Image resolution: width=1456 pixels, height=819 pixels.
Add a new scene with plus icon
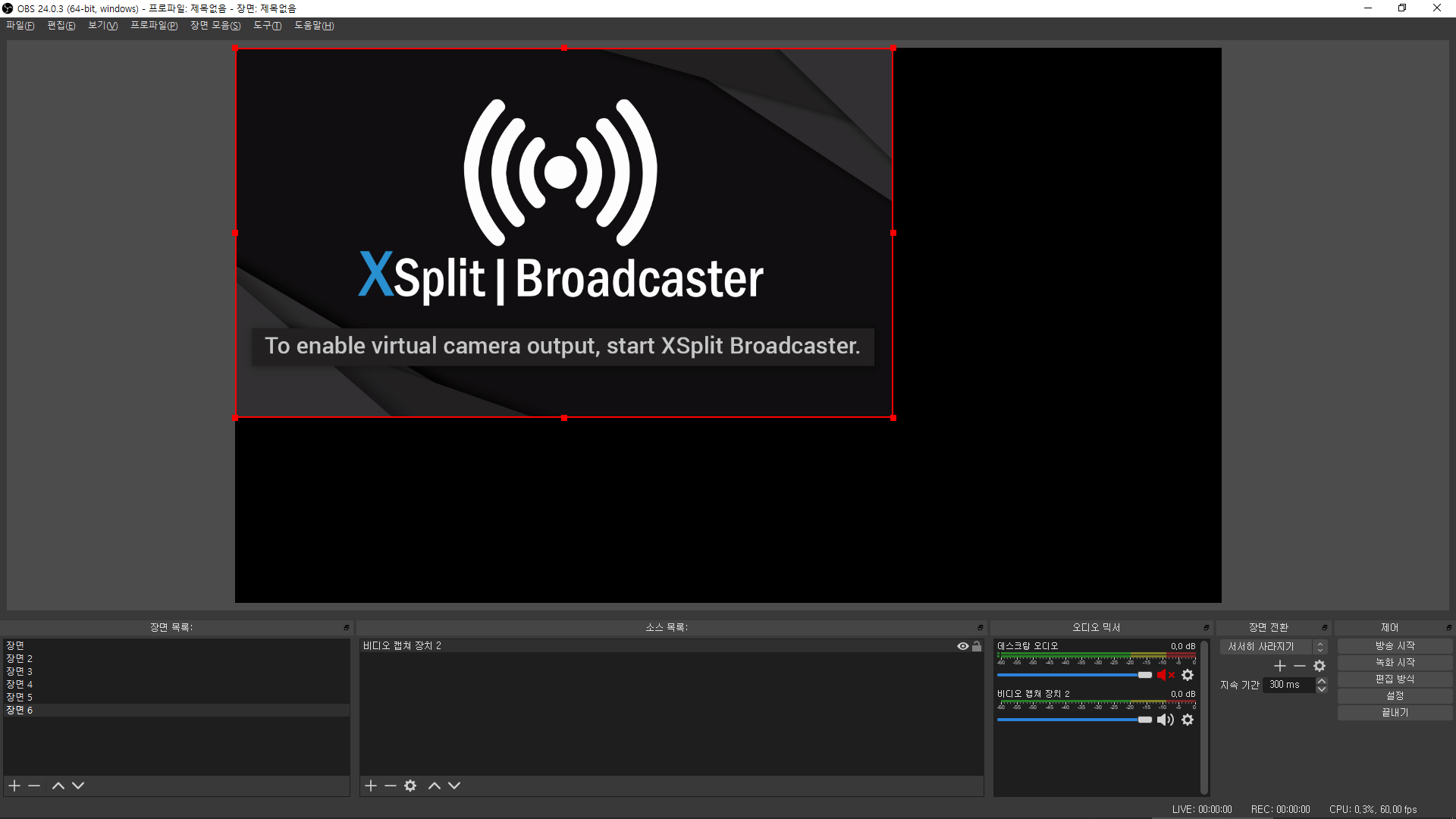click(x=14, y=786)
